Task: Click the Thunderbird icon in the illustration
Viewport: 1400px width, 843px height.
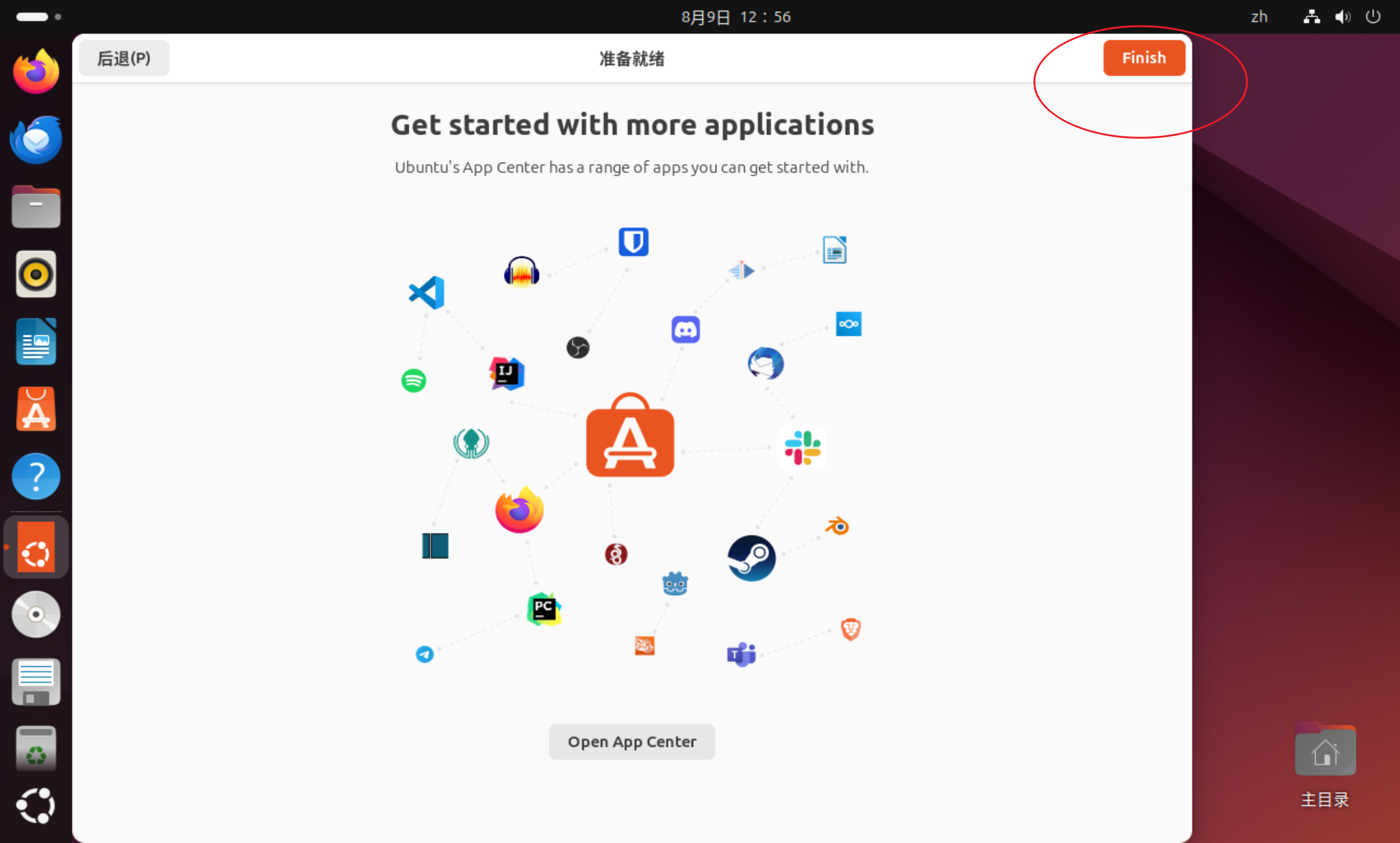Action: 766,363
